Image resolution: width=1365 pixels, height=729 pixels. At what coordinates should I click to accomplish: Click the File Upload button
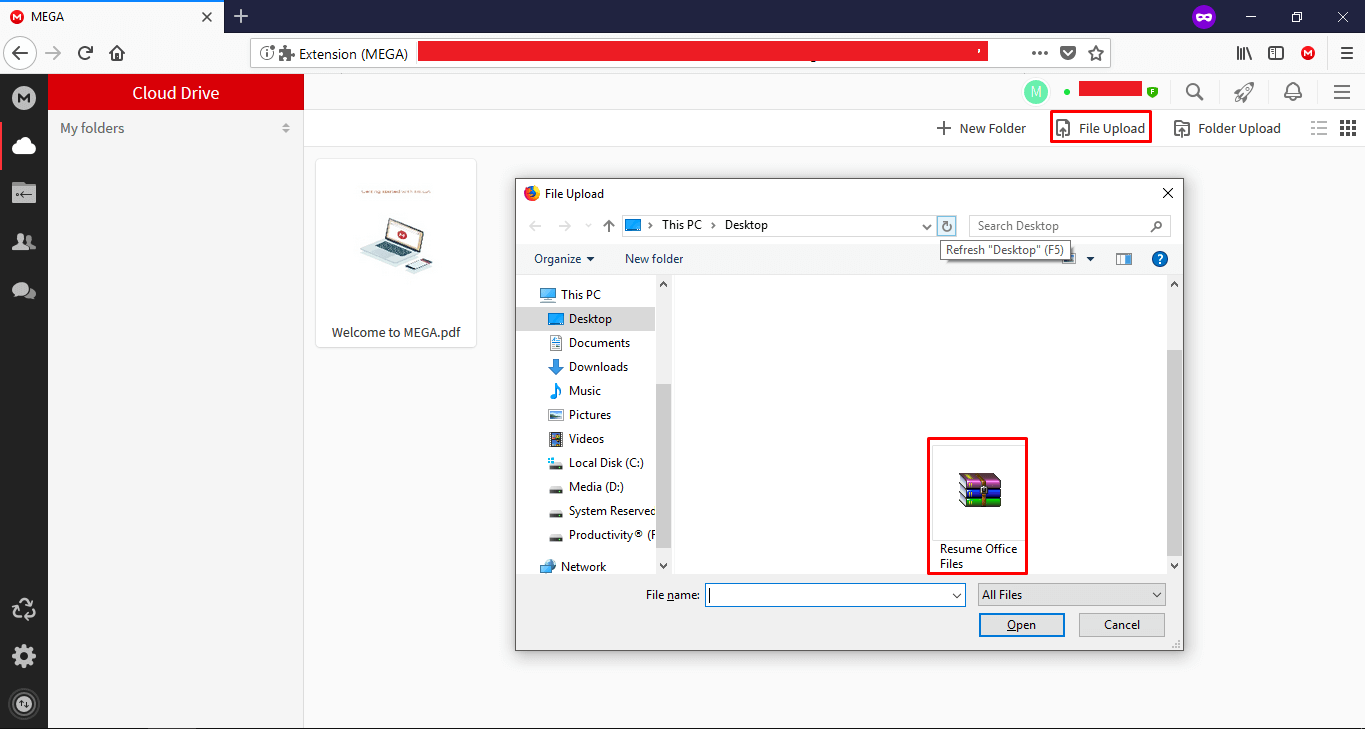click(1100, 128)
